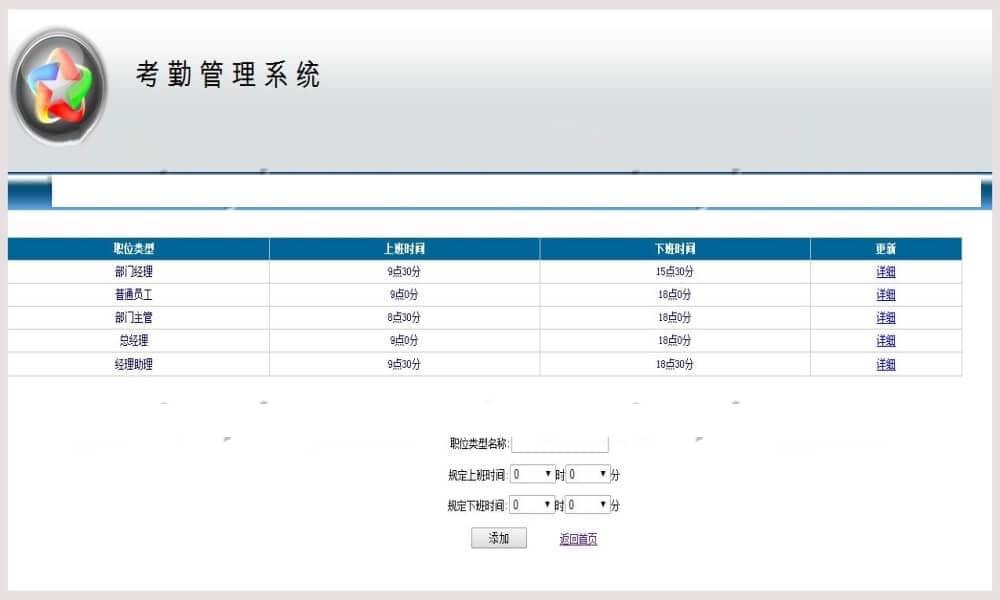Click the 添加 button
This screenshot has width=1000, height=600.
[499, 538]
